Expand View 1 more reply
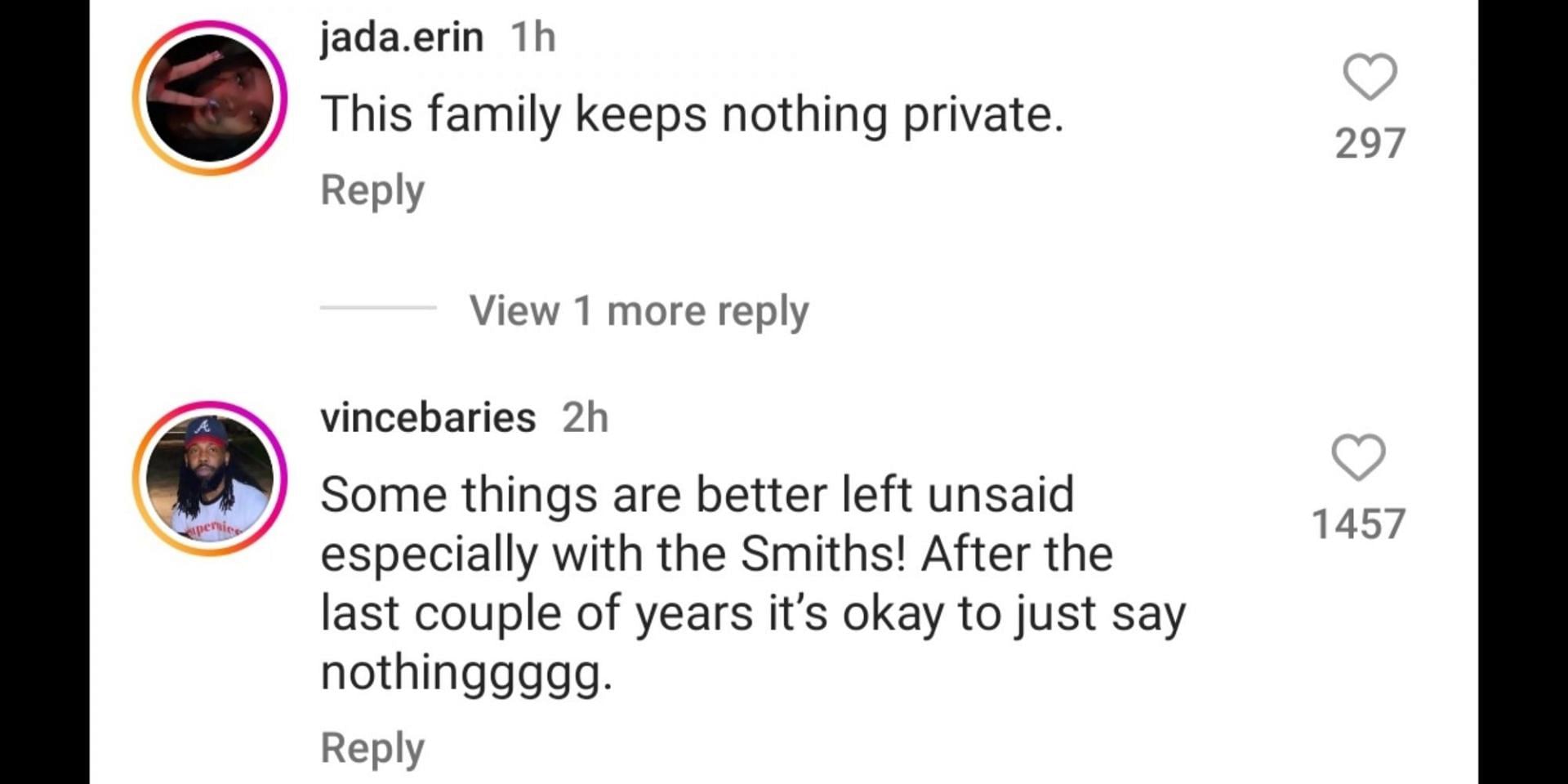 (x=639, y=311)
